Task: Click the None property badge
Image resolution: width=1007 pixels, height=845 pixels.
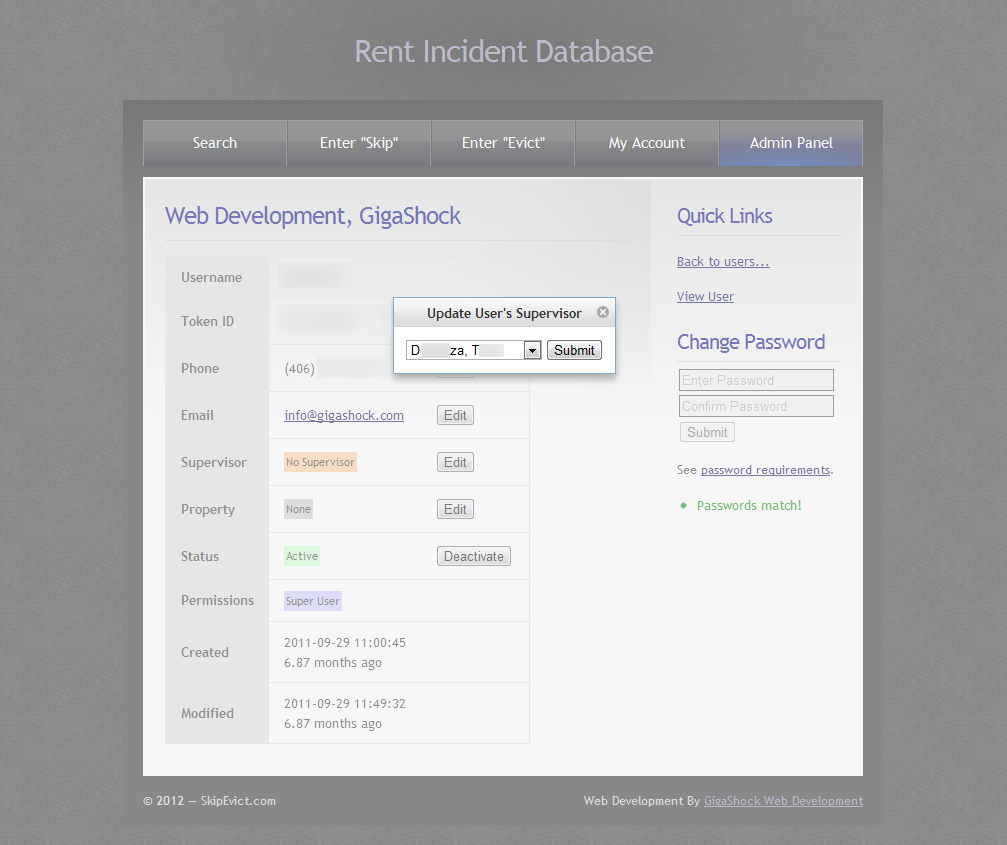Action: click(299, 509)
